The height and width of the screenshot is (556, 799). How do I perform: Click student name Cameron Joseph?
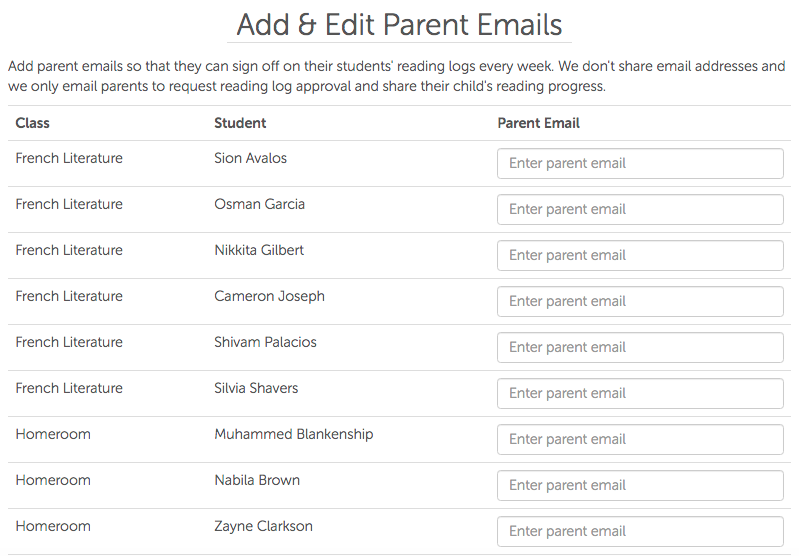(269, 296)
